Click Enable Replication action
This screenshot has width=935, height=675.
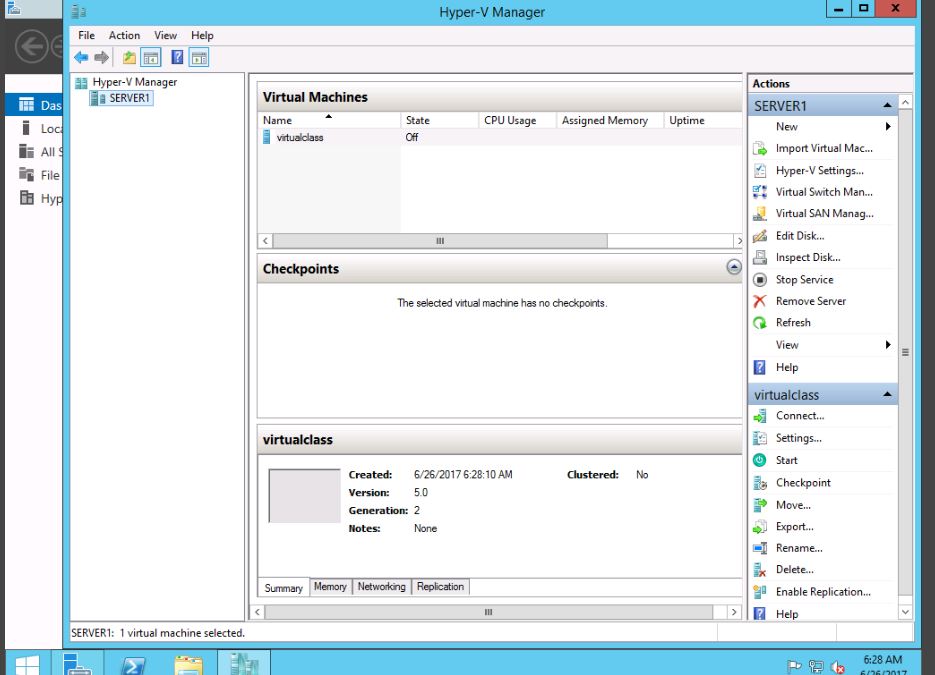pos(823,592)
